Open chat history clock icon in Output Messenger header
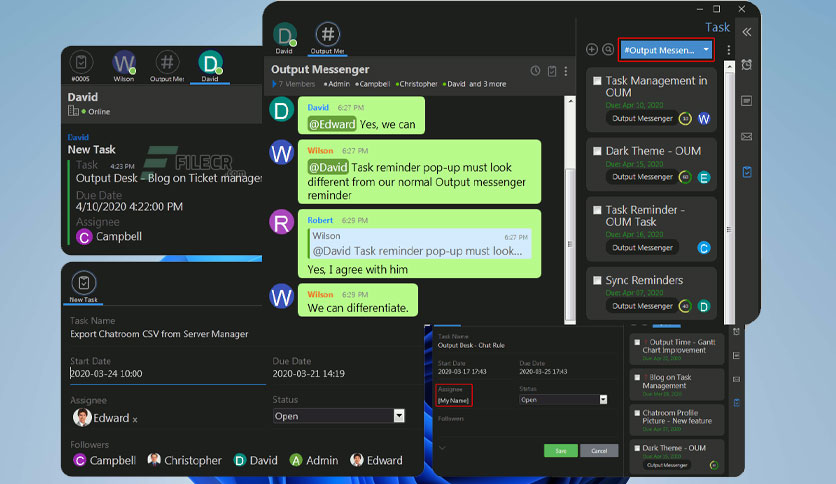The height and width of the screenshot is (484, 836). (535, 71)
